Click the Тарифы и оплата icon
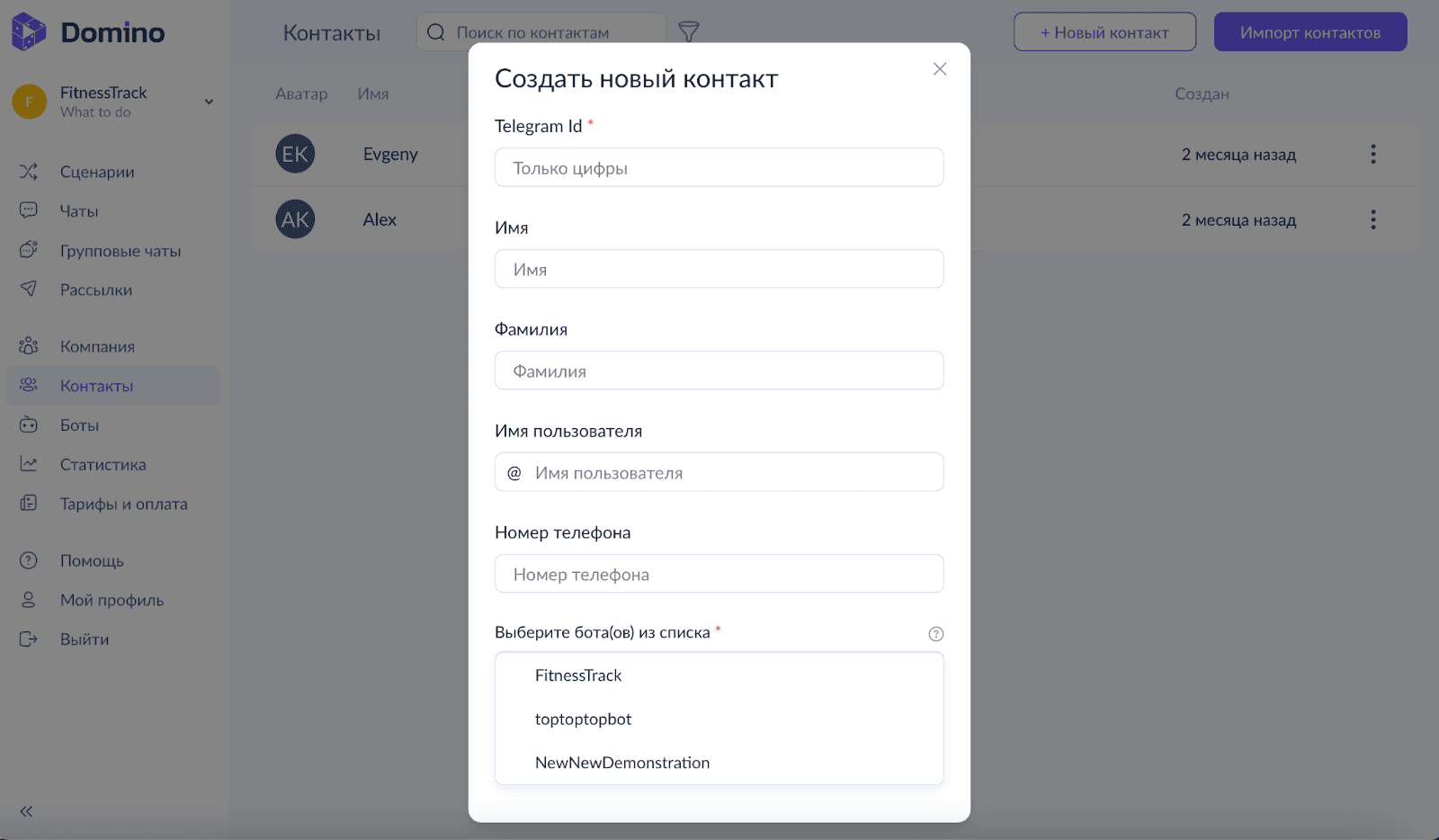This screenshot has height=840, width=1439. (29, 503)
